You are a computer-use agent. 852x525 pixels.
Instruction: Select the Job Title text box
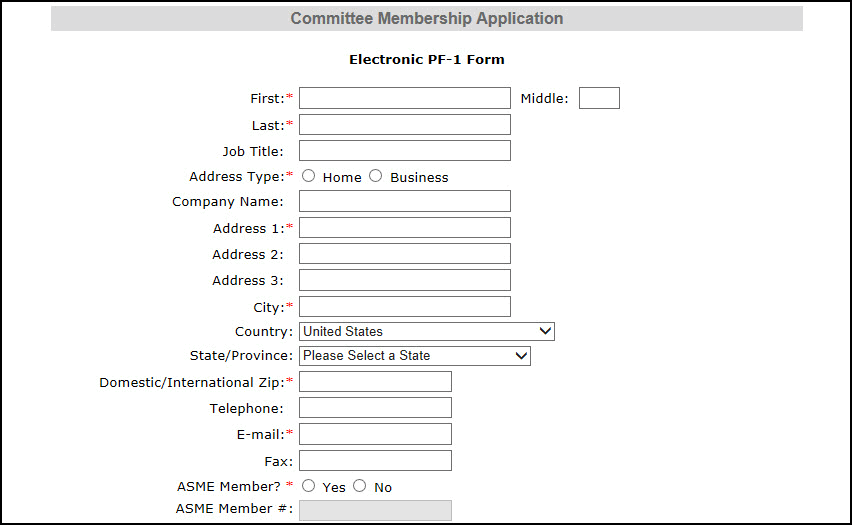pos(404,151)
